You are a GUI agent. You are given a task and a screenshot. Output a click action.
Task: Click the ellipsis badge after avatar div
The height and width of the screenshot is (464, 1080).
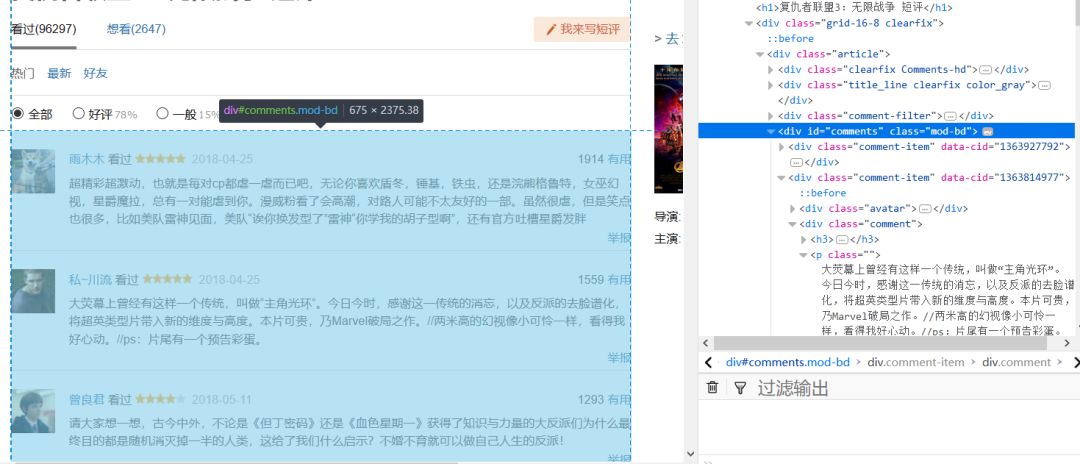click(925, 209)
